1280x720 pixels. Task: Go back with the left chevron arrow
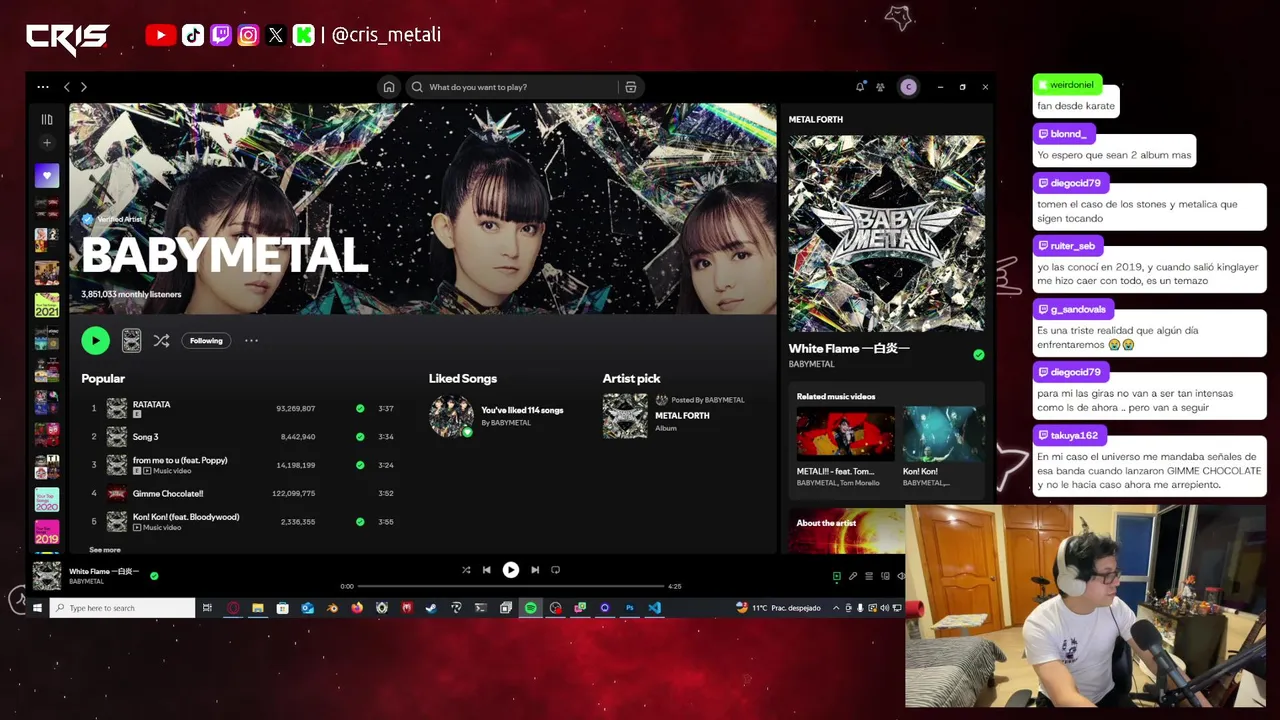tap(67, 87)
